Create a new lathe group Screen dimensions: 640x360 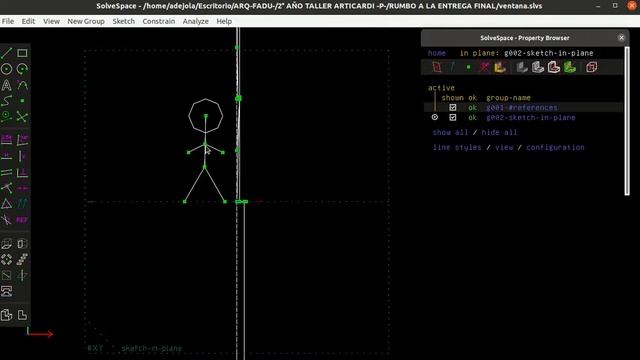coord(22,244)
